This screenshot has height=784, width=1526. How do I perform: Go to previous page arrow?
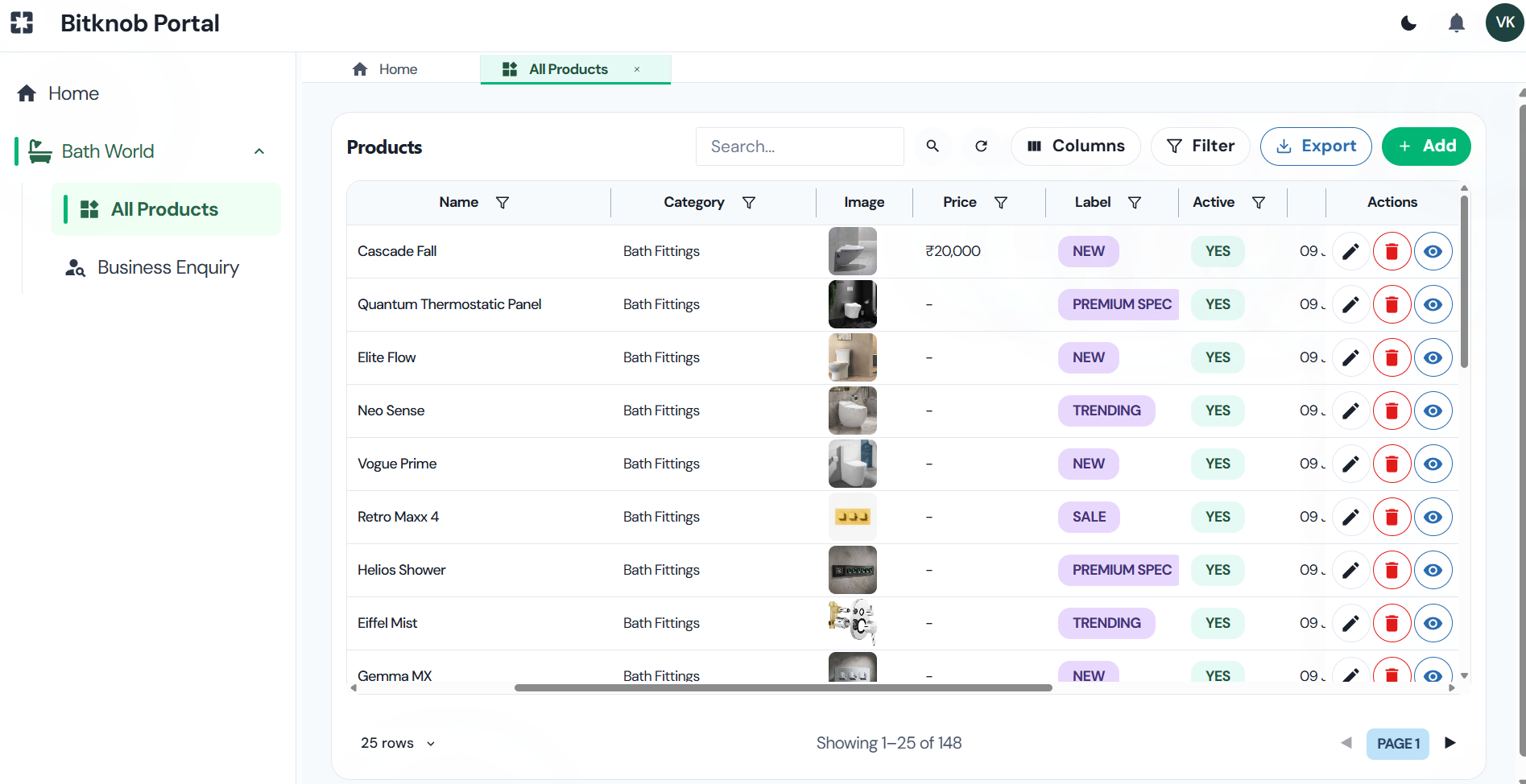1346,743
